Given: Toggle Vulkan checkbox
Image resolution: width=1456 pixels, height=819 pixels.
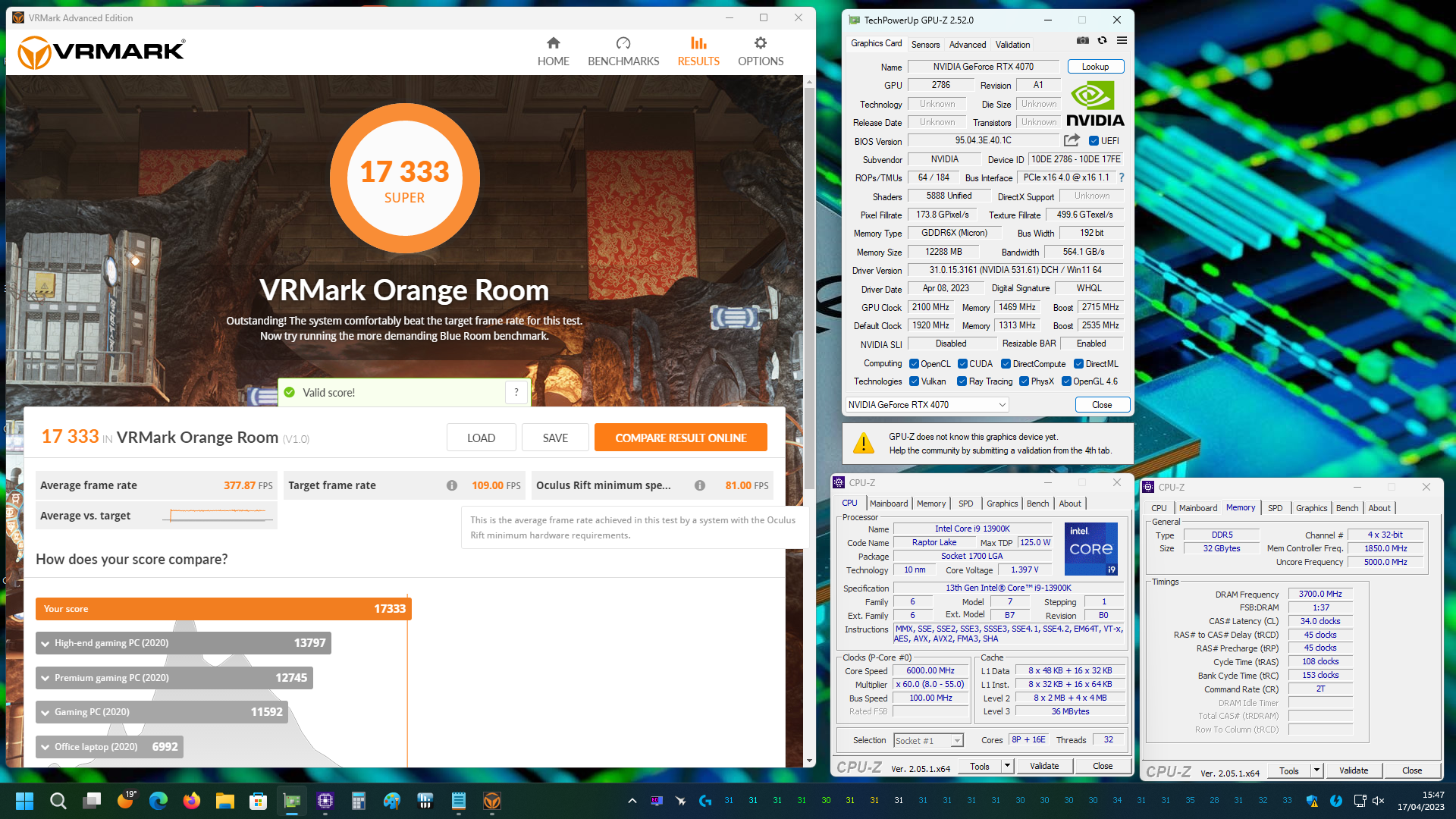Looking at the screenshot, I should (915, 381).
